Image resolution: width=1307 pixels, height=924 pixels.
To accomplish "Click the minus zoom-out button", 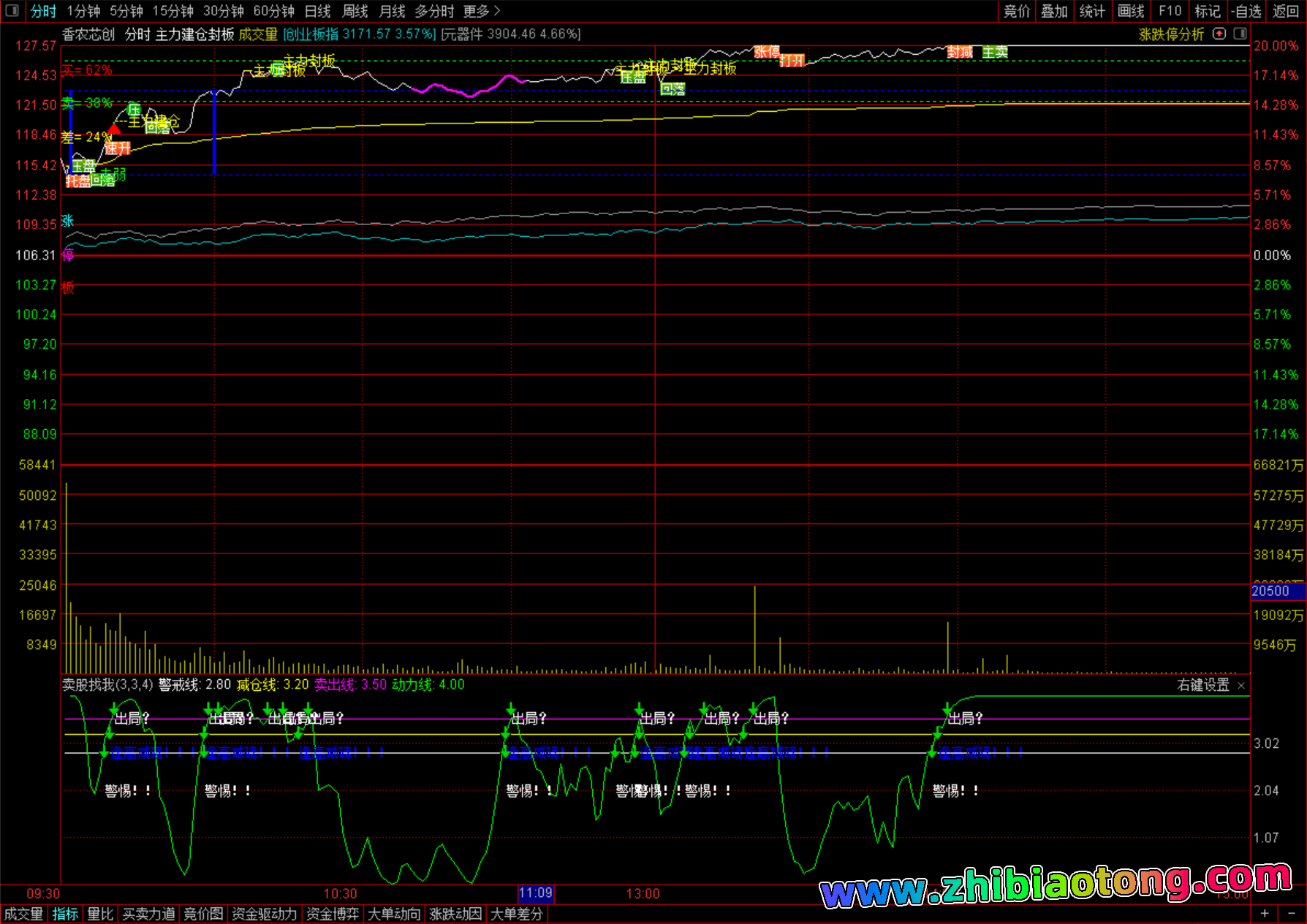I will click(1291, 913).
